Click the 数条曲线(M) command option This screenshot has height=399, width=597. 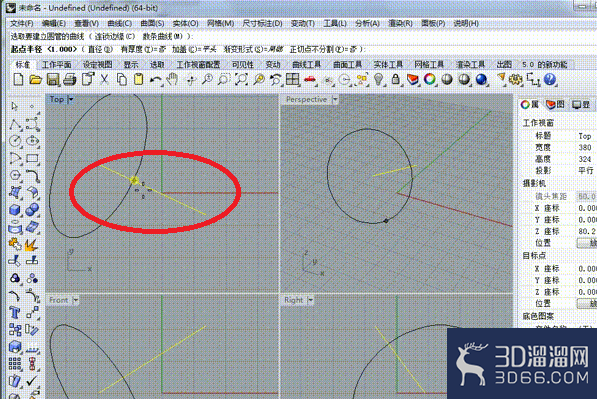click(x=163, y=37)
